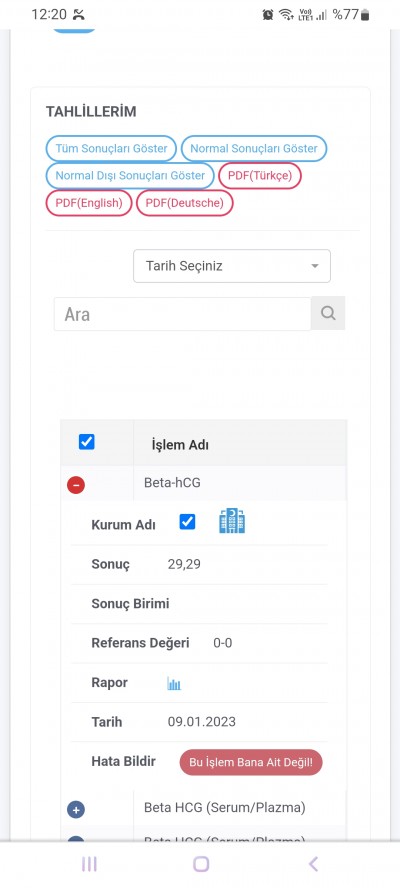Open the hospital building institution icon
The image size is (400, 888).
232,522
